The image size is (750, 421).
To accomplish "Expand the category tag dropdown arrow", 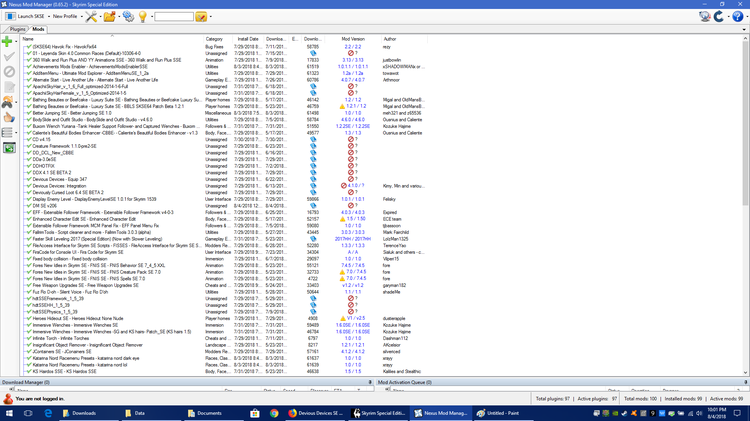I will [210, 17].
